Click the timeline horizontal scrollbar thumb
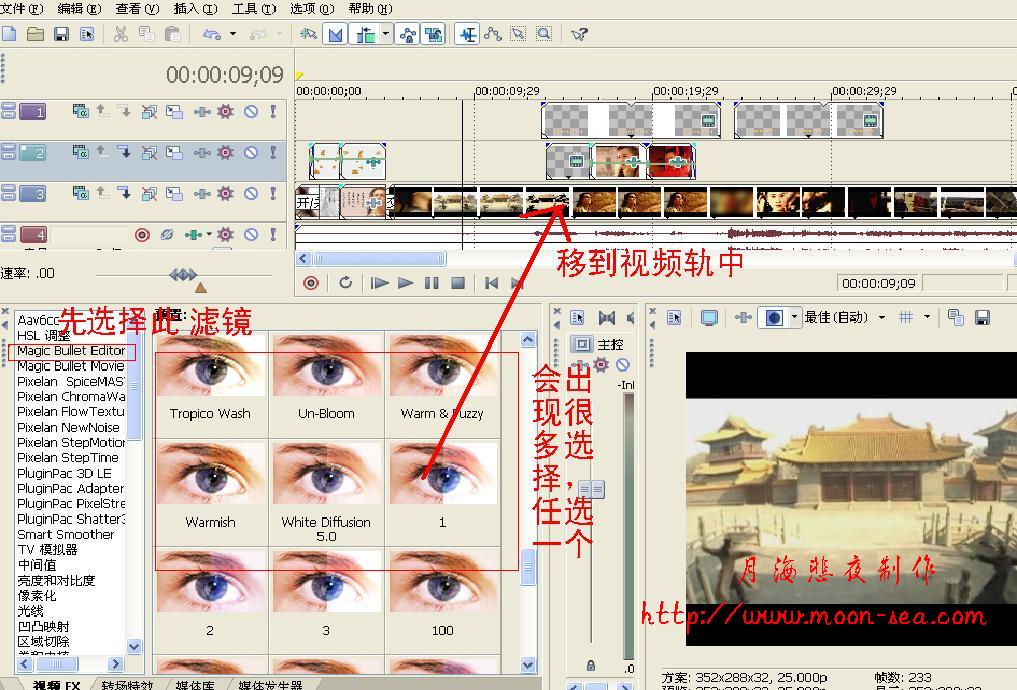Screen dimensions: 1017x690 [380, 259]
